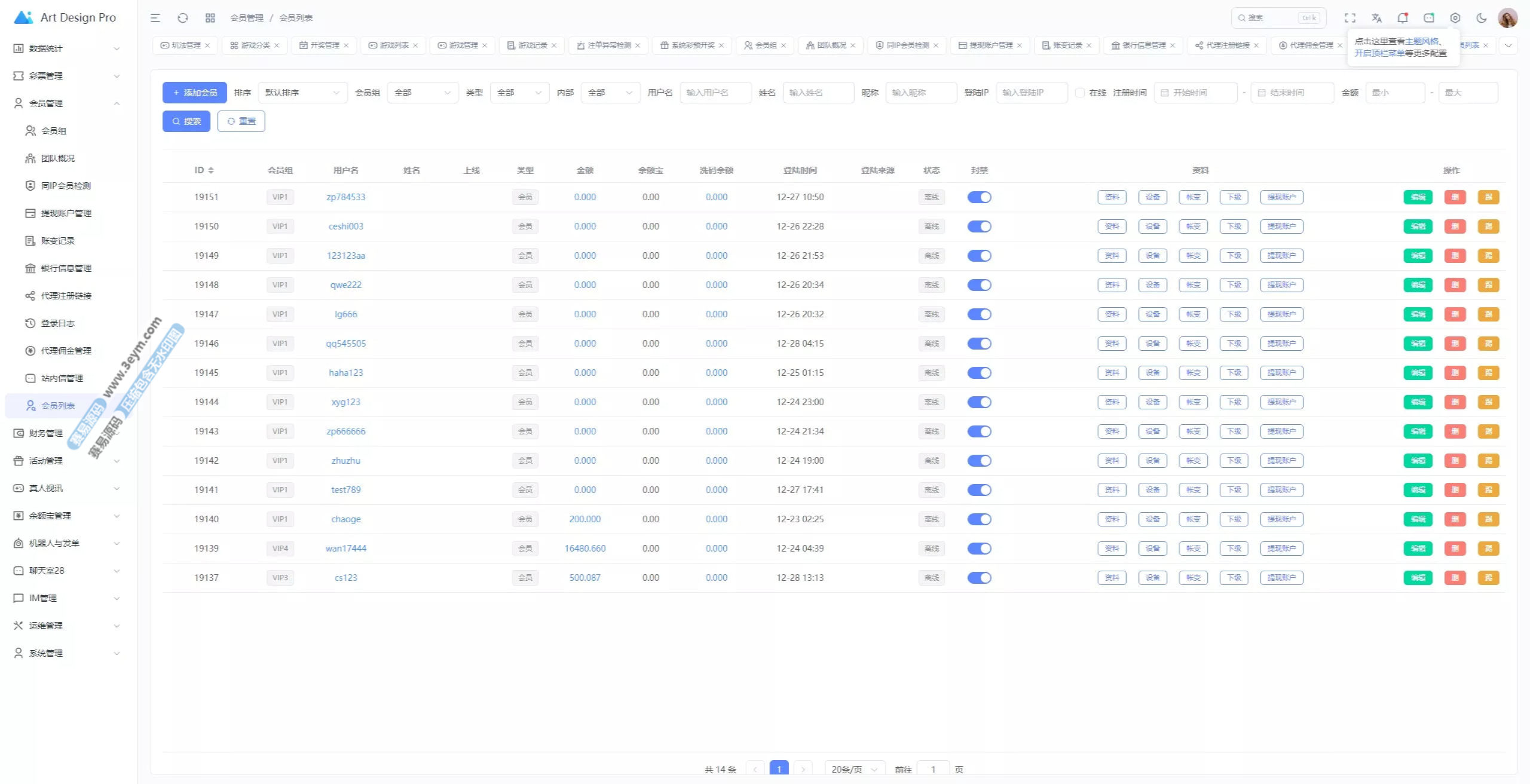Image resolution: width=1530 pixels, height=784 pixels.
Task: Click the username link wan17444
Action: (345, 549)
